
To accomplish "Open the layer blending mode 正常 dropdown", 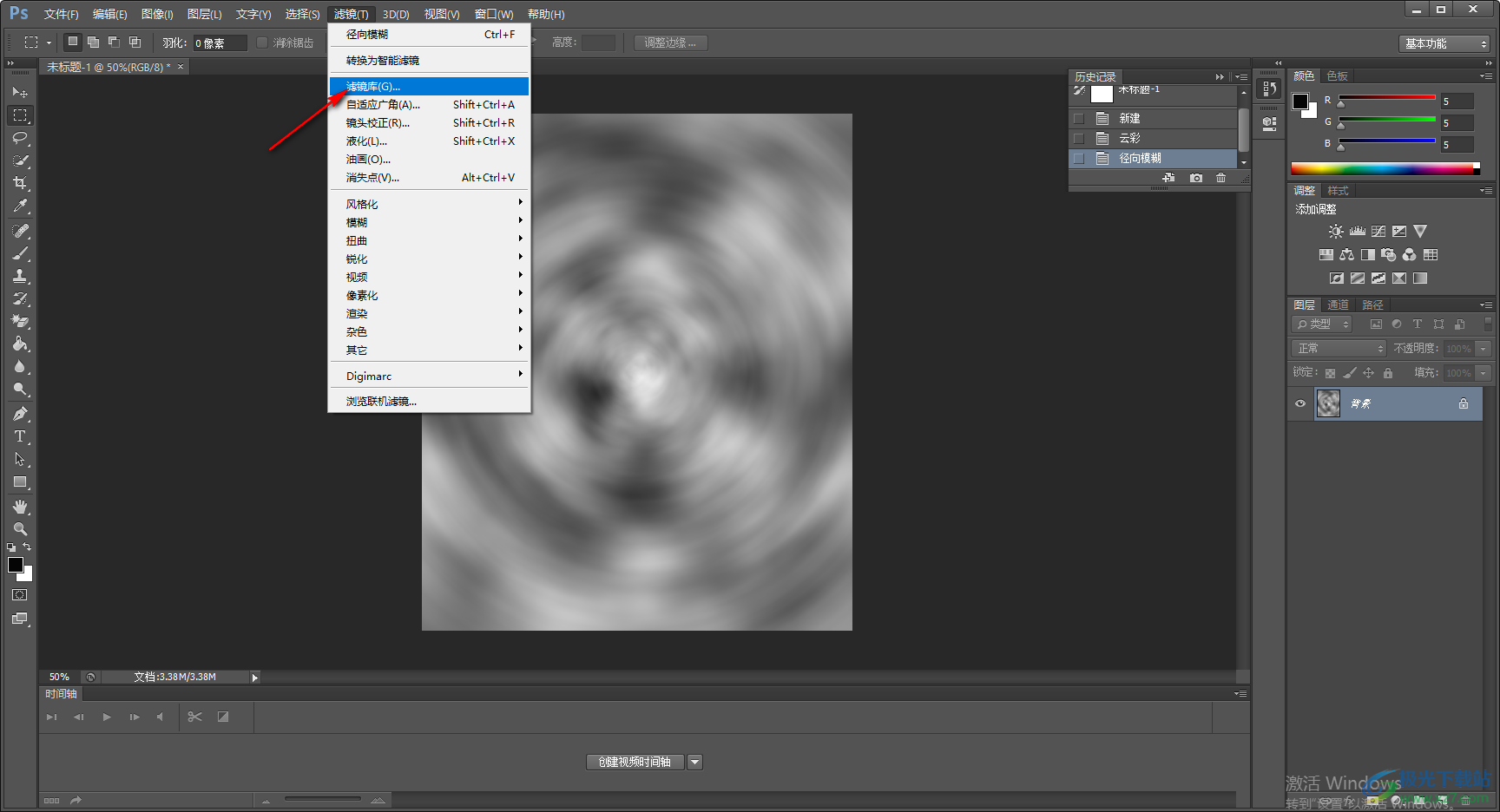I will pyautogui.click(x=1339, y=348).
